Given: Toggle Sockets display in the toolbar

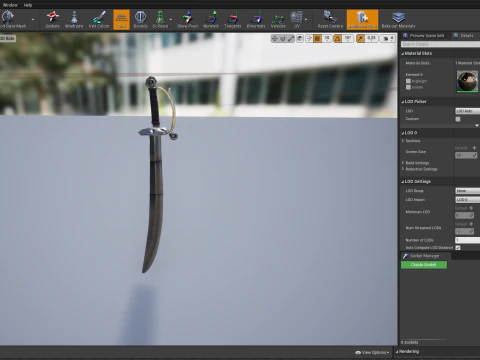Looking at the screenshot, I should (52, 19).
